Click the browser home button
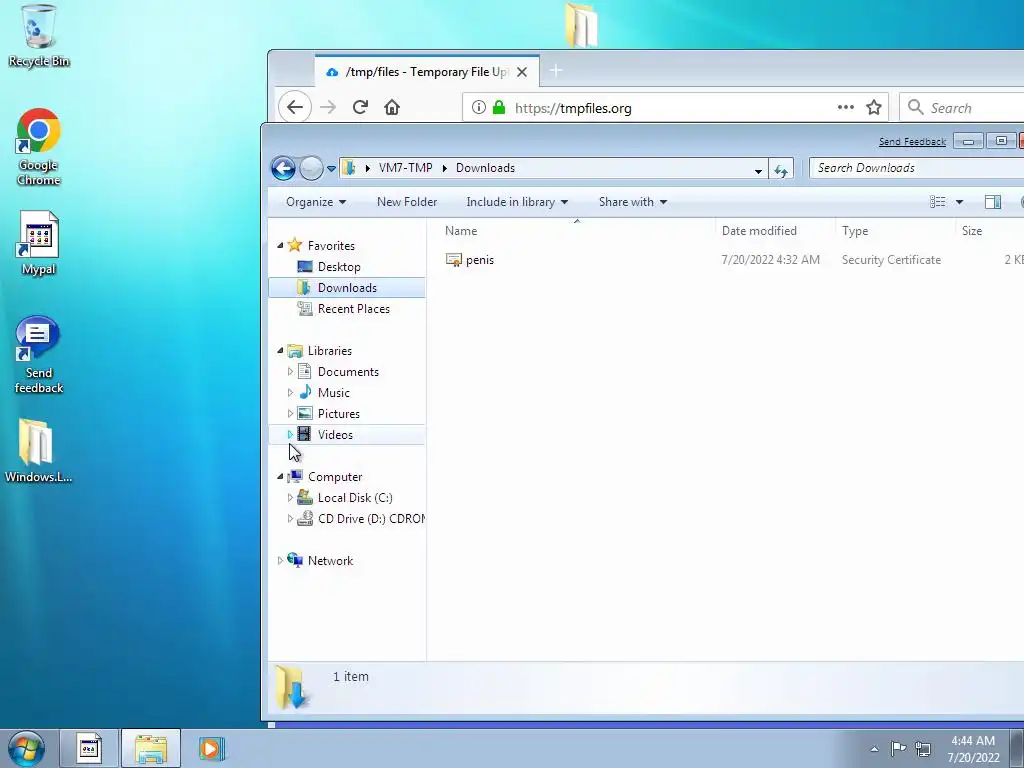1024x768 pixels. click(392, 107)
